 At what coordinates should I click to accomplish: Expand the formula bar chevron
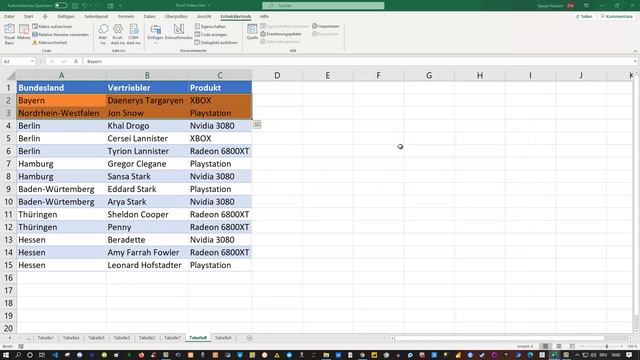(635, 61)
